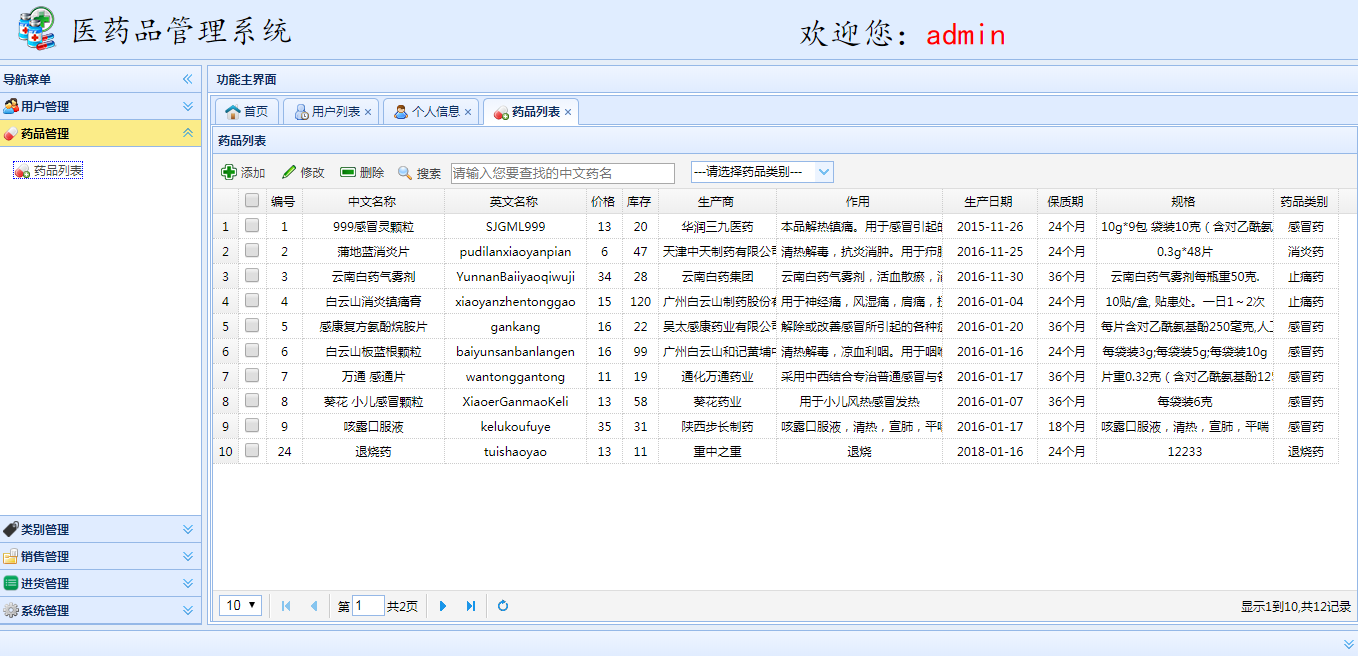Expand the 类别管理 accordion section
Screen dimensions: 1358x656
tap(187, 529)
